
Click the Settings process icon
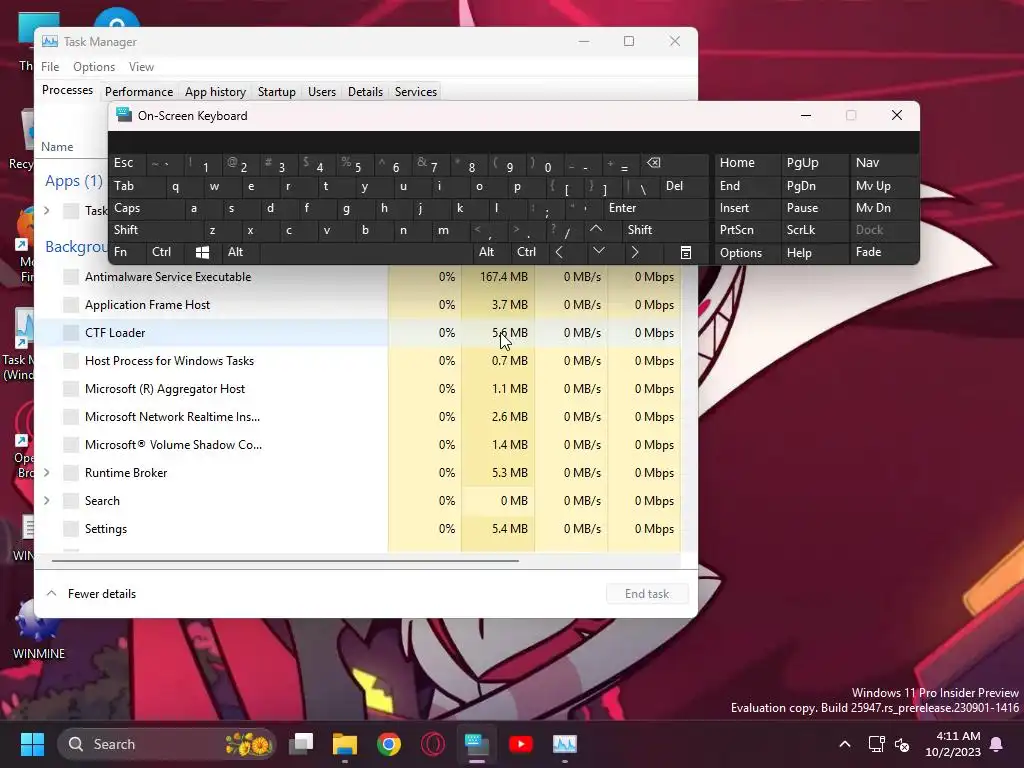71,528
